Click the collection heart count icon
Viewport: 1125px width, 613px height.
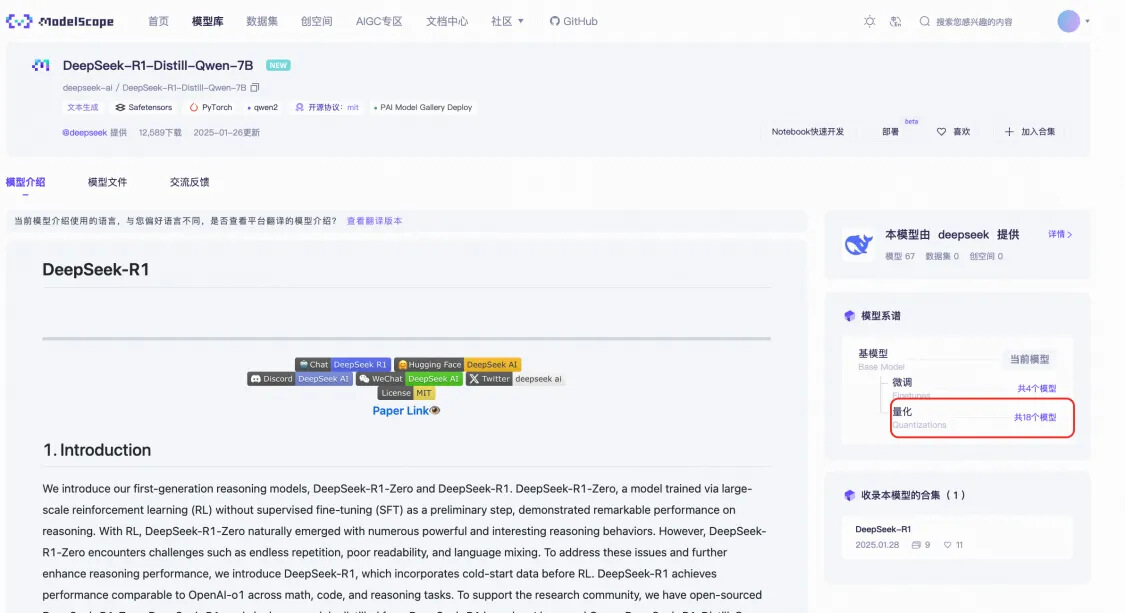[x=947, y=546]
